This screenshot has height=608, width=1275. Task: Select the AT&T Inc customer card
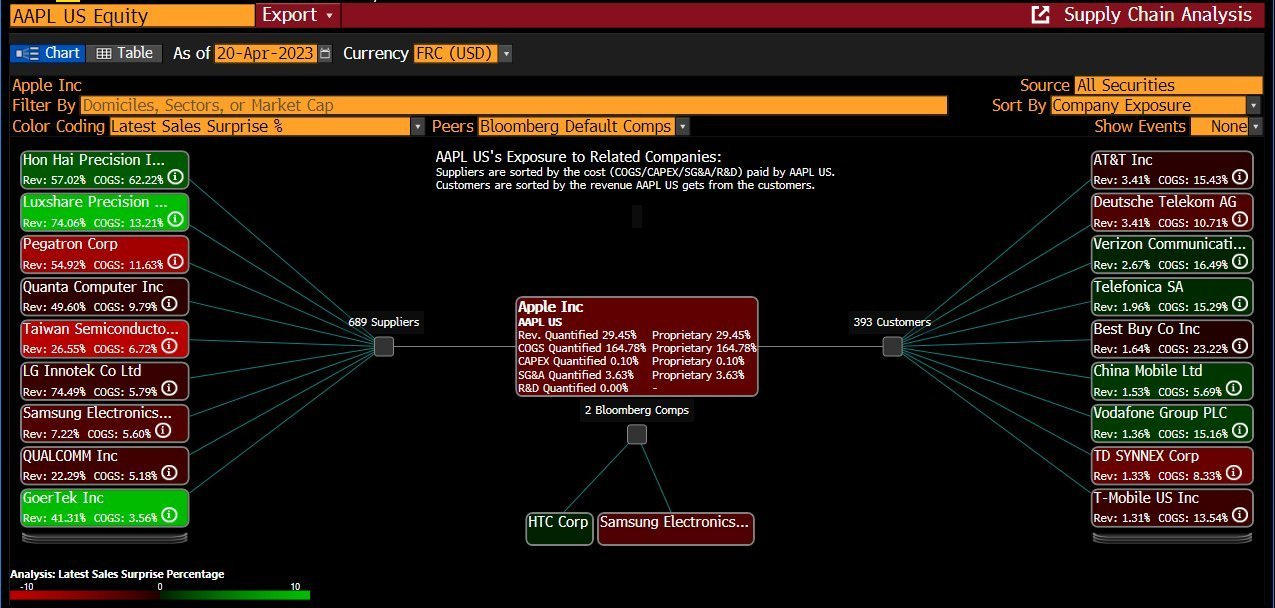click(x=1172, y=169)
